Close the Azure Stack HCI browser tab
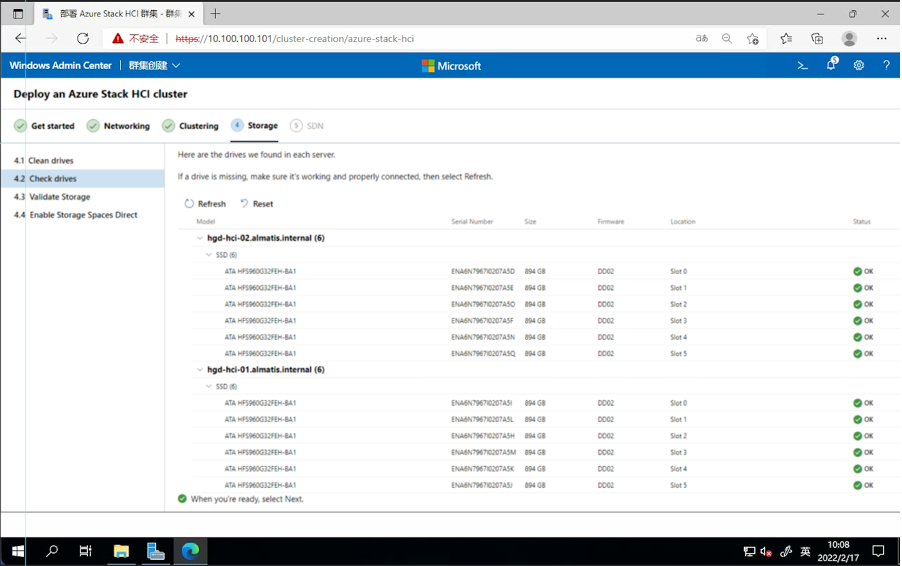Image resolution: width=902 pixels, height=566 pixels. [x=192, y=14]
